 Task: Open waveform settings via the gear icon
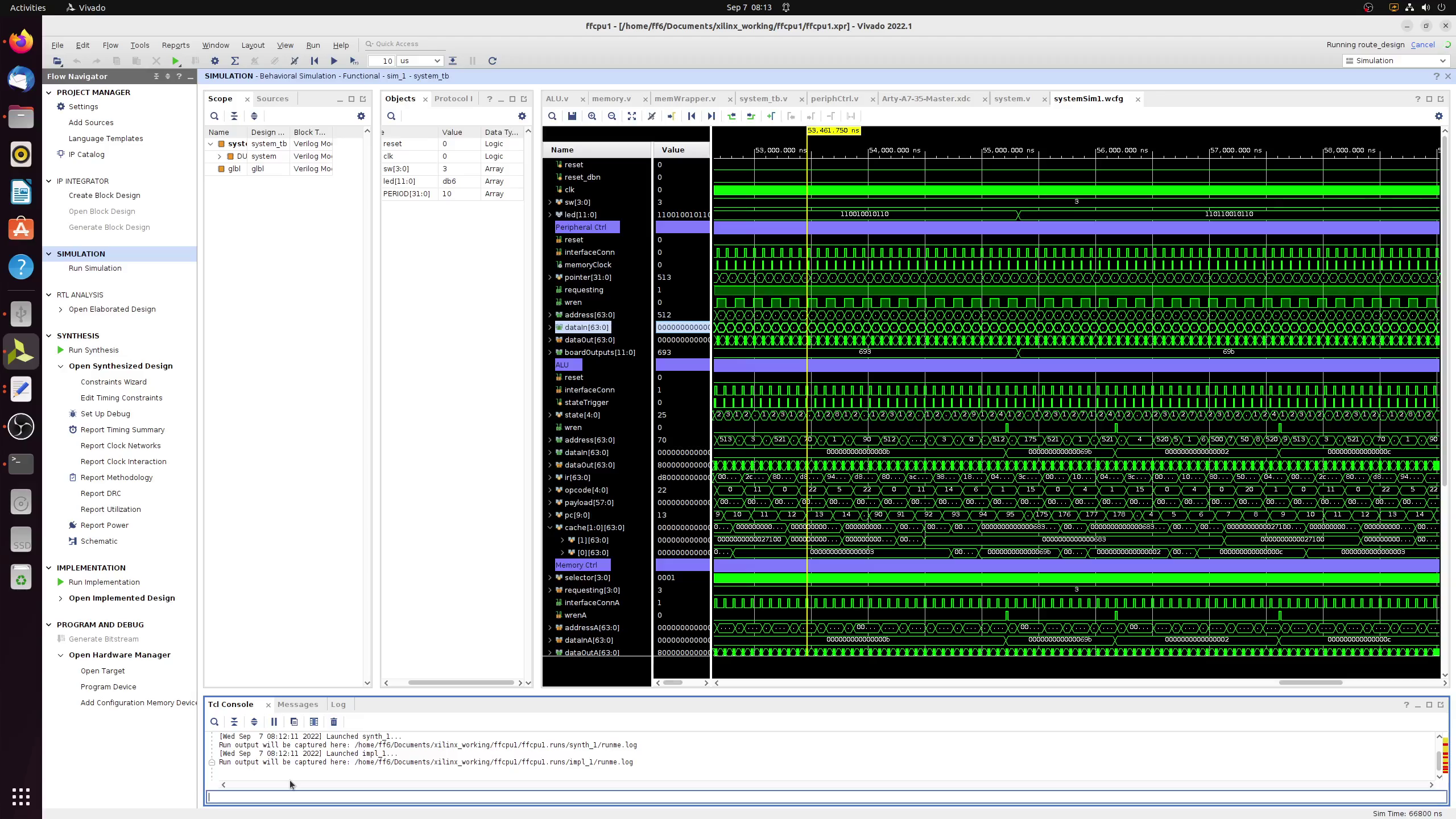[x=1438, y=116]
